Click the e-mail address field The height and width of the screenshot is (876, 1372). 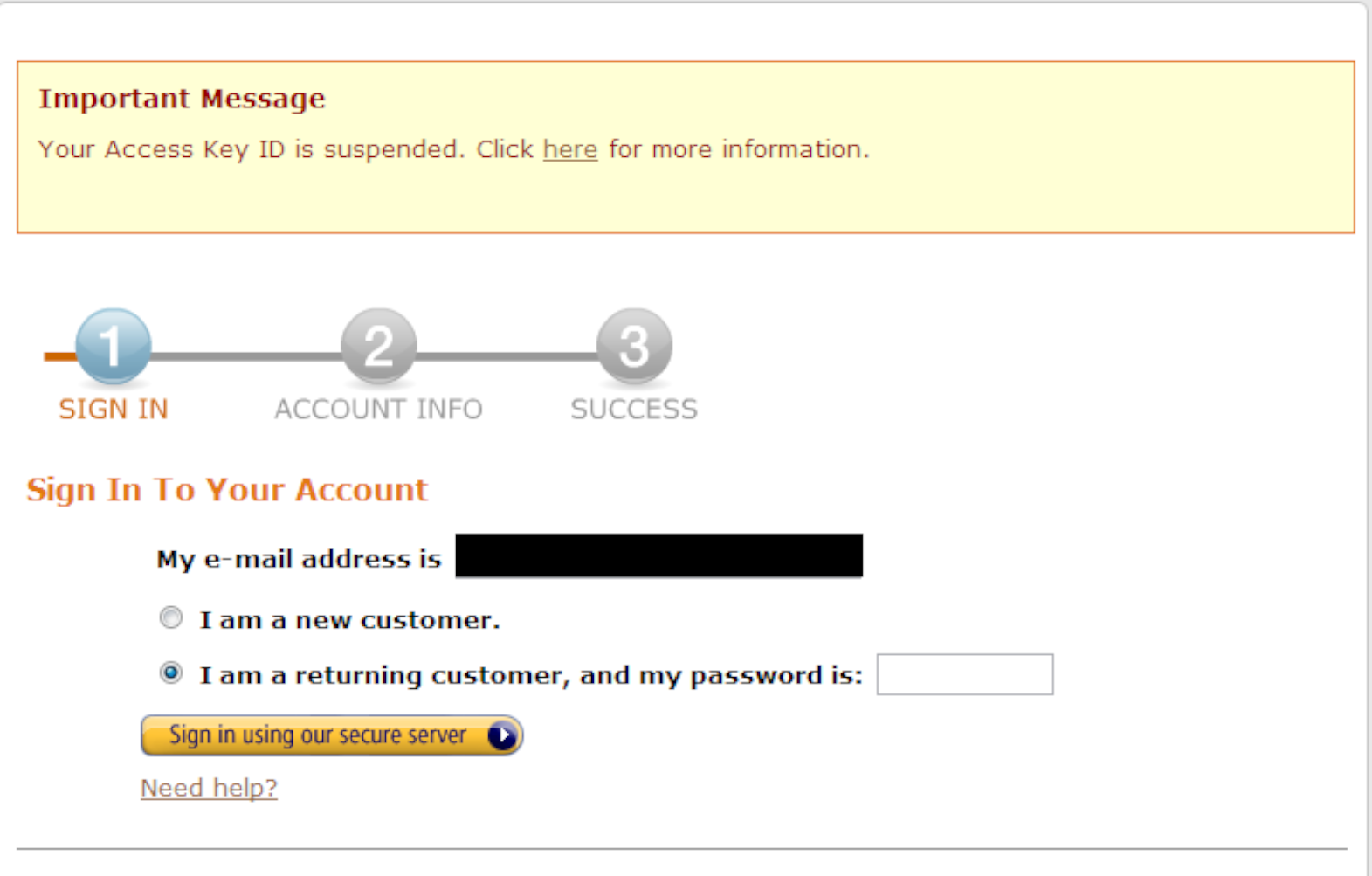(x=659, y=555)
